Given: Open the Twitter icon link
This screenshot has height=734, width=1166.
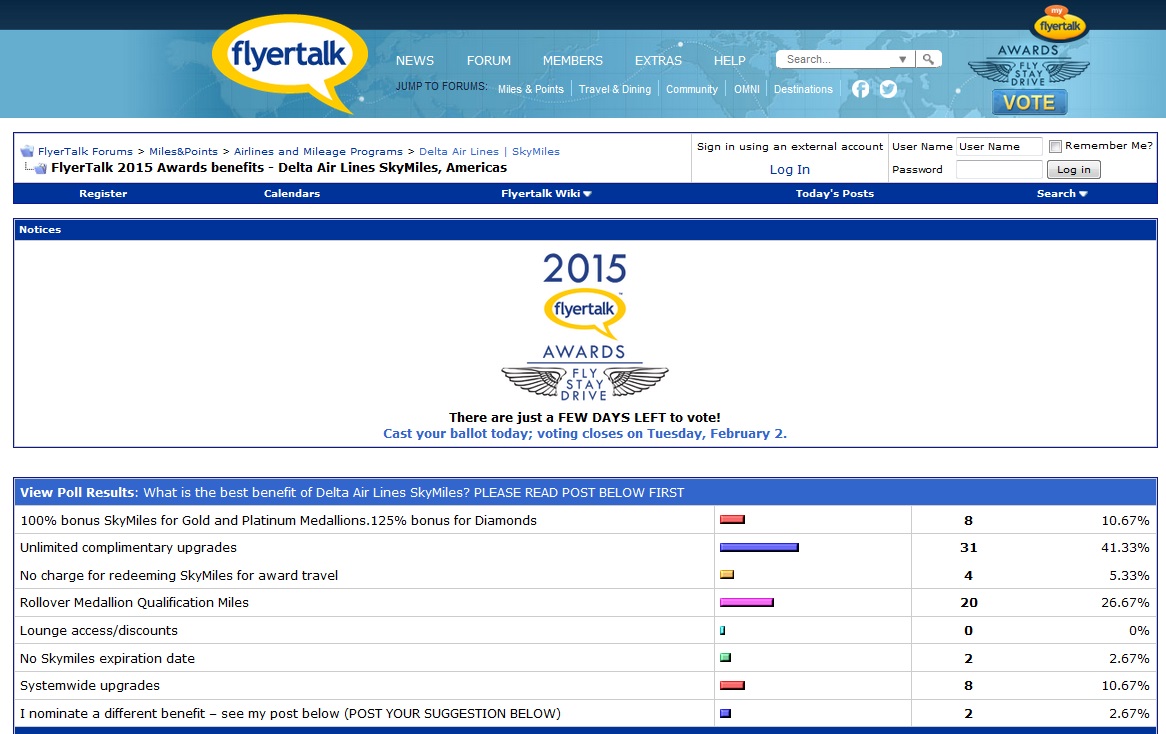Looking at the screenshot, I should coord(887,89).
